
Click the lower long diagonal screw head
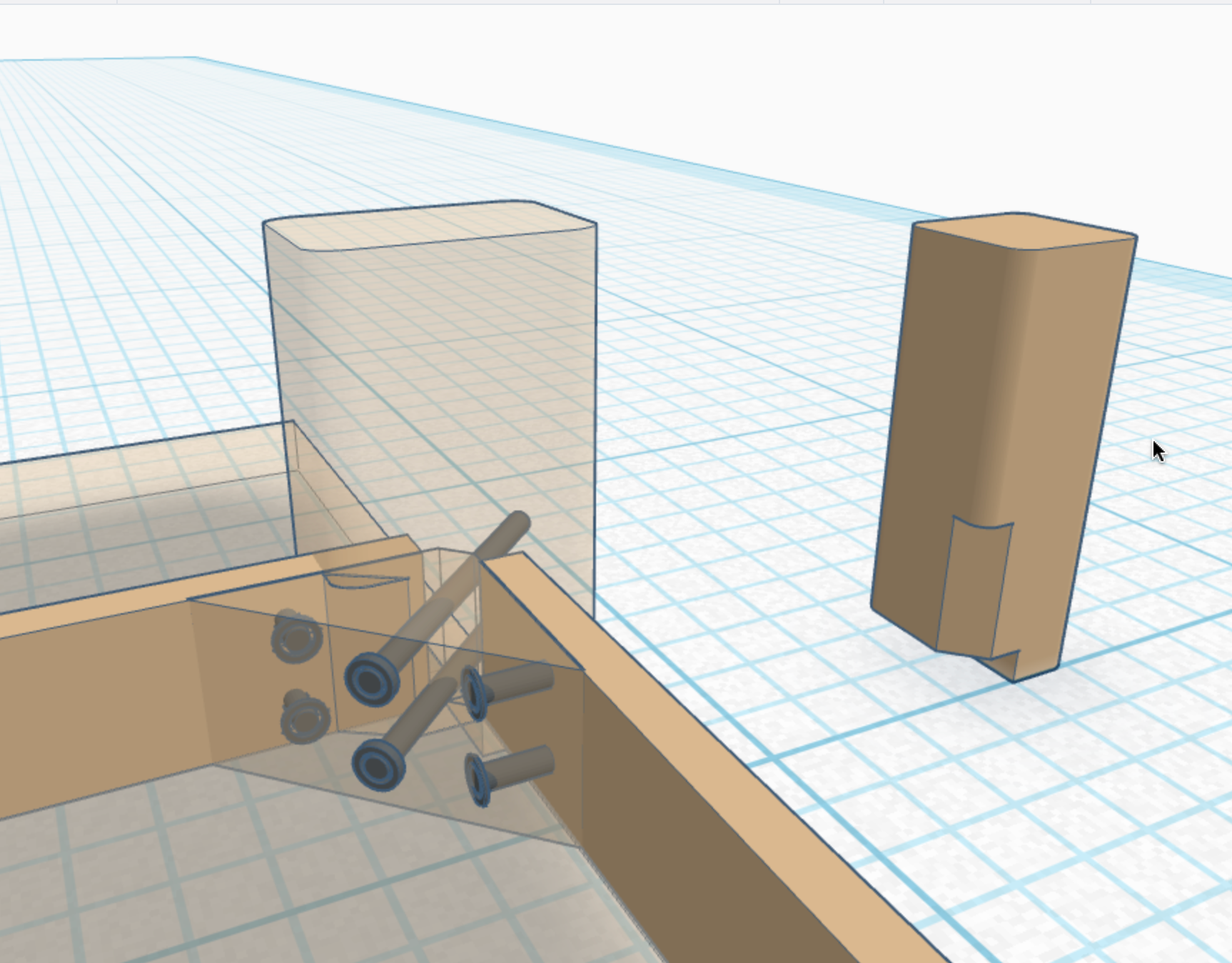pyautogui.click(x=378, y=764)
